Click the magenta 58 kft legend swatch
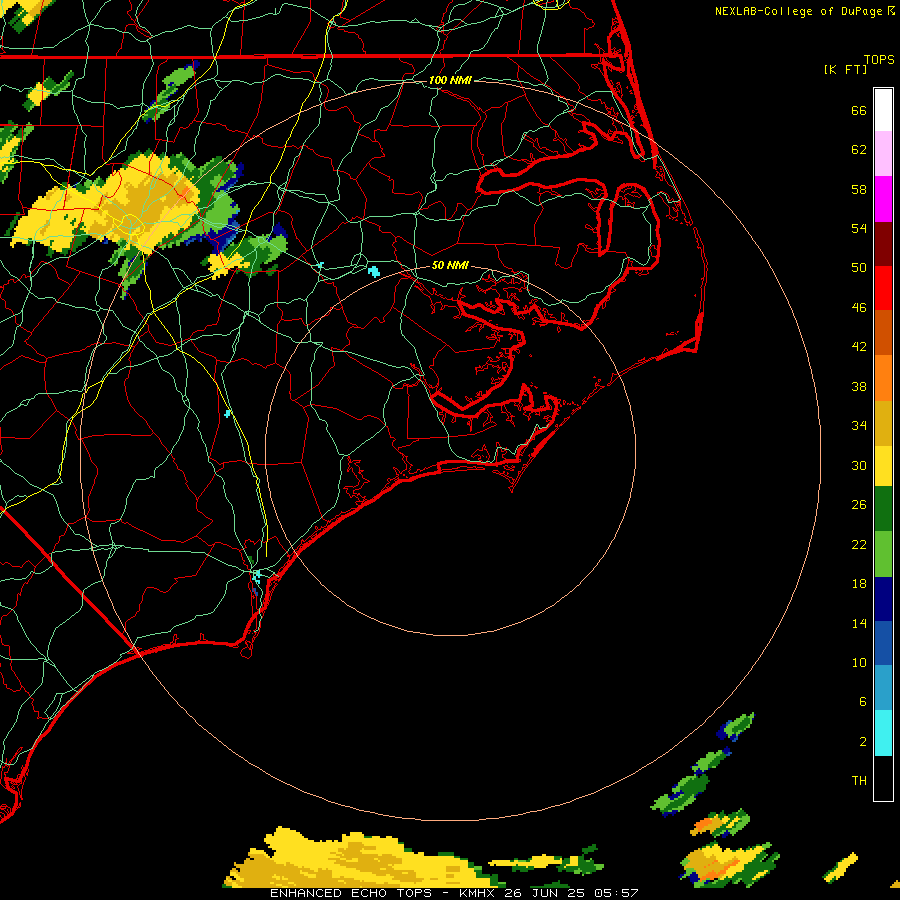The height and width of the screenshot is (900, 900). tap(883, 199)
